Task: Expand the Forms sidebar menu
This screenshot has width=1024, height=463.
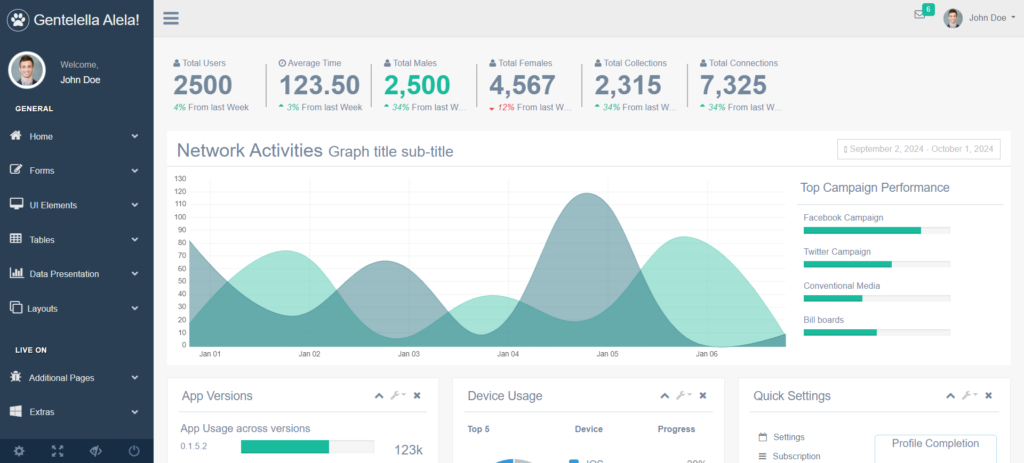Action: tap(76, 170)
